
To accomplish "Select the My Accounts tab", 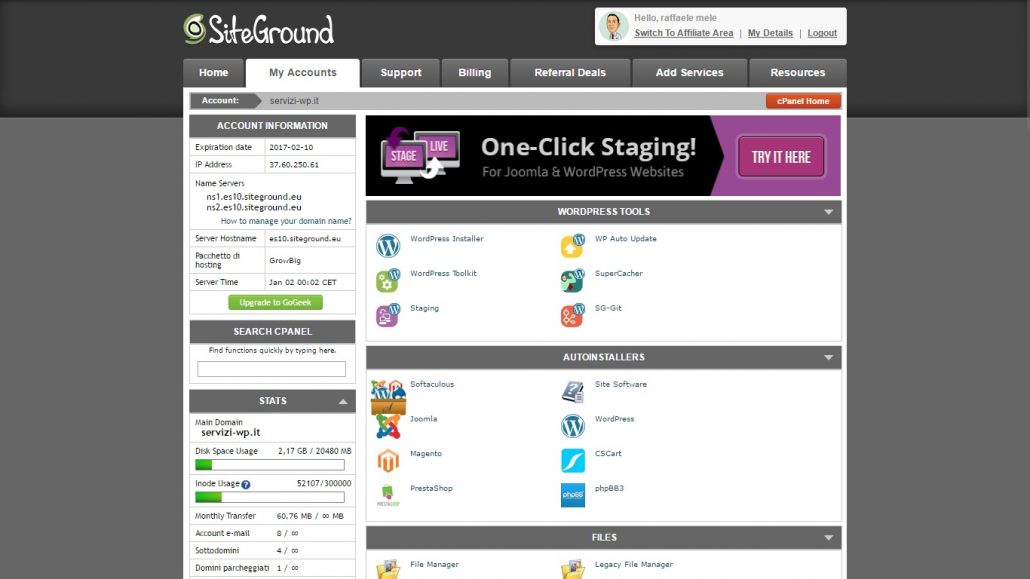I will click(302, 73).
